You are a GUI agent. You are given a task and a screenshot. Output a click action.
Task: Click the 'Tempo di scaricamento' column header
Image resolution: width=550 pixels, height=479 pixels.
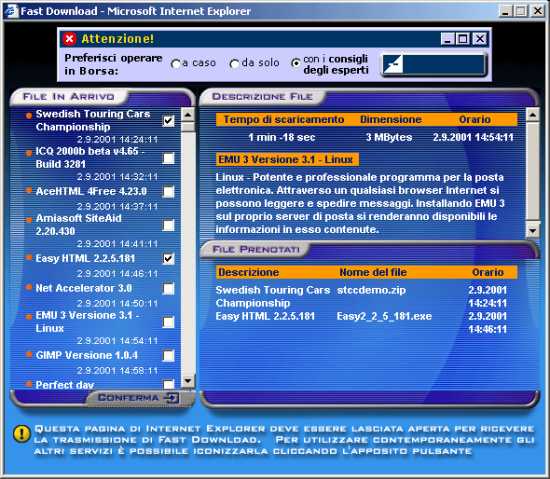pos(284,120)
